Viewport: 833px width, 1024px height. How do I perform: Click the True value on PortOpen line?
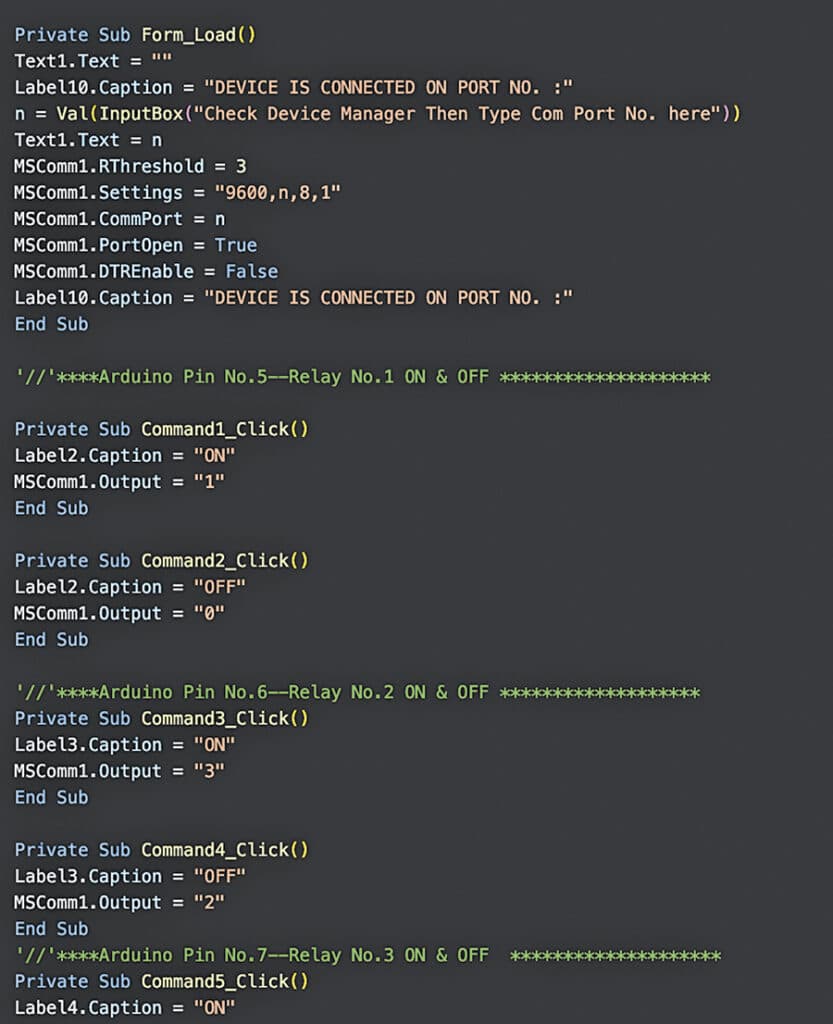click(236, 245)
